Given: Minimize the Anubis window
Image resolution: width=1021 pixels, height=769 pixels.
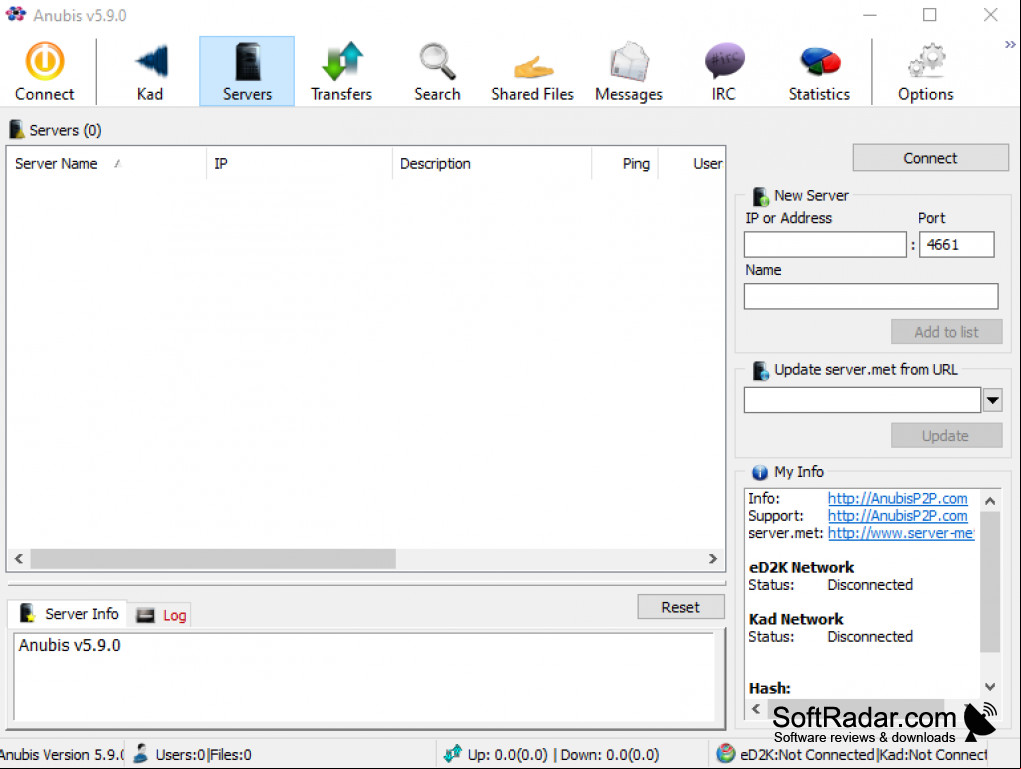Looking at the screenshot, I should (869, 14).
